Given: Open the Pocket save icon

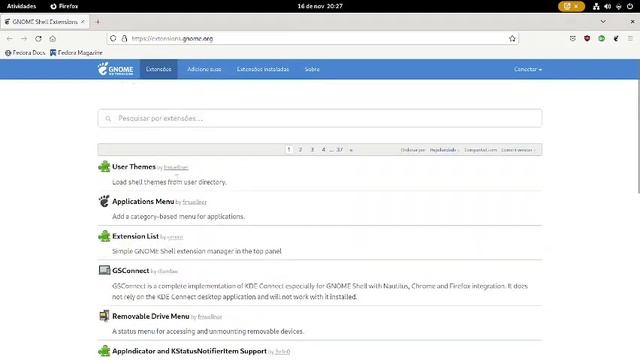Looking at the screenshot, I should (573, 38).
